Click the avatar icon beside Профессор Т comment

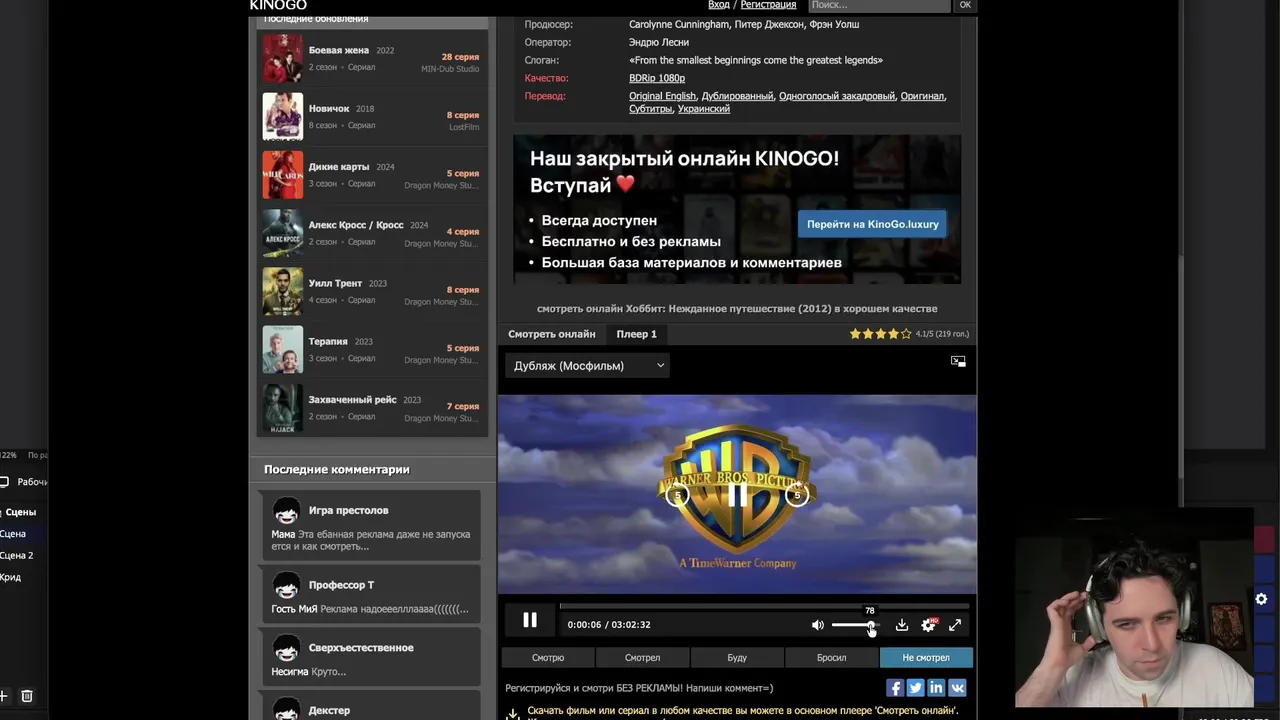pos(287,585)
